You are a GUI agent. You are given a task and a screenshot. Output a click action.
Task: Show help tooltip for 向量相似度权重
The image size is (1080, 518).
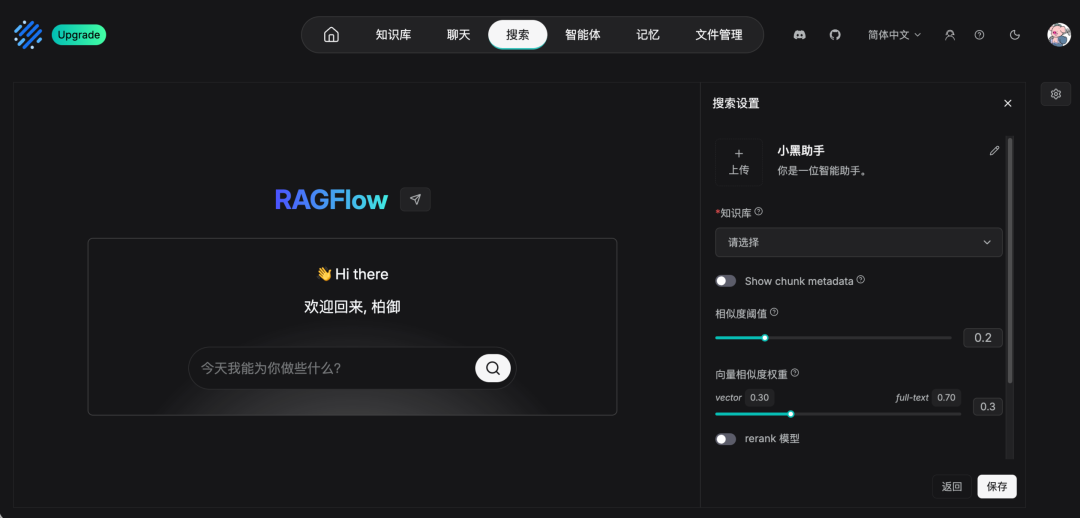pos(794,373)
